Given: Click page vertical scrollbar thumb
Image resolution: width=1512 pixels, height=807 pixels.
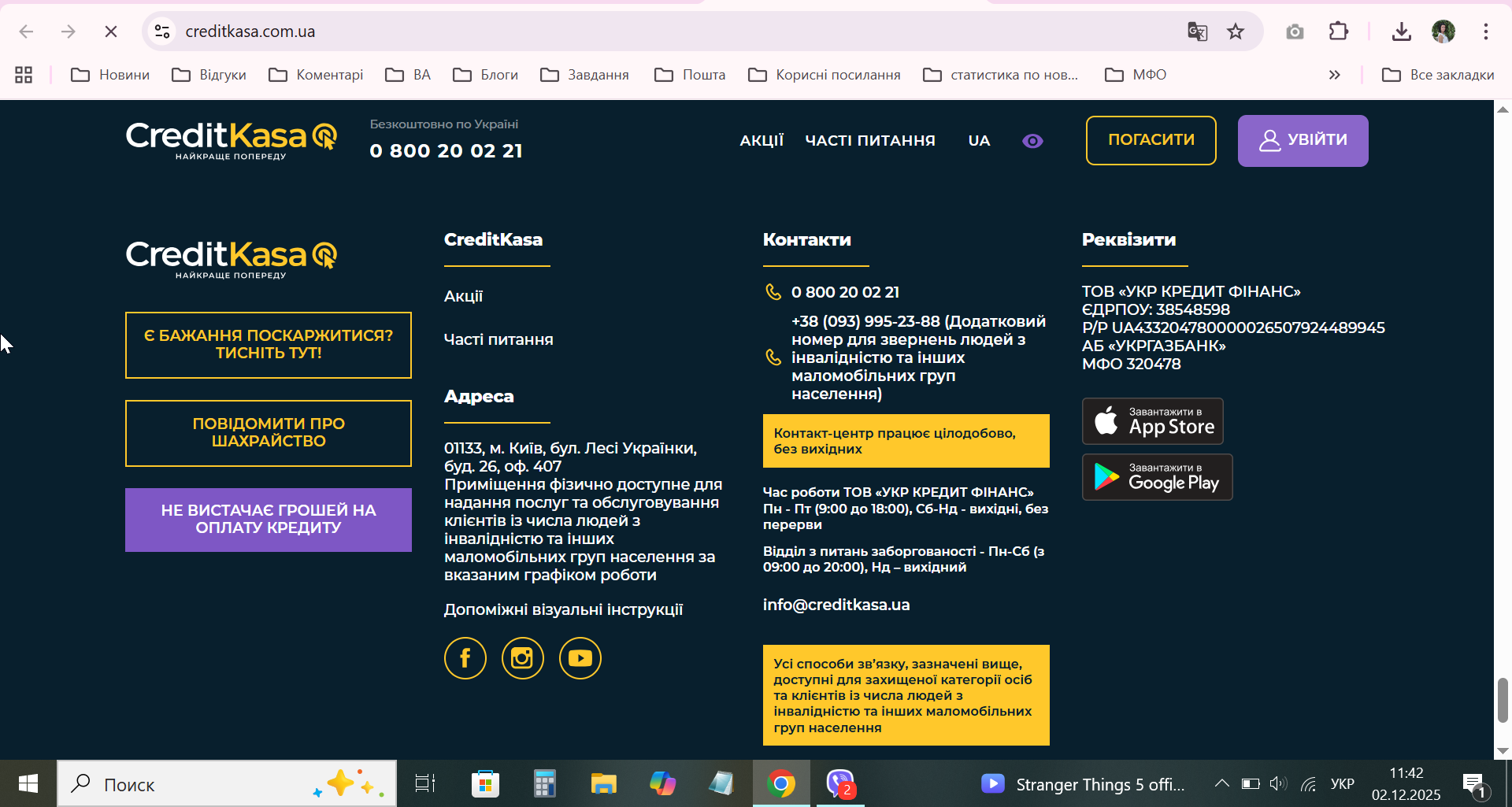Looking at the screenshot, I should [1503, 700].
